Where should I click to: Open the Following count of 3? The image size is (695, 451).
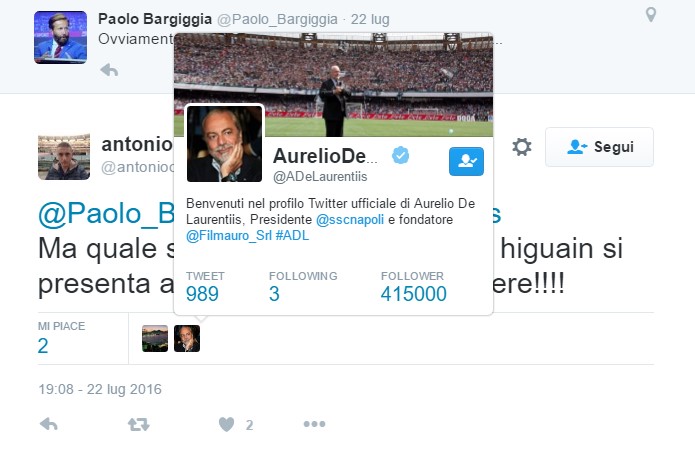click(274, 294)
